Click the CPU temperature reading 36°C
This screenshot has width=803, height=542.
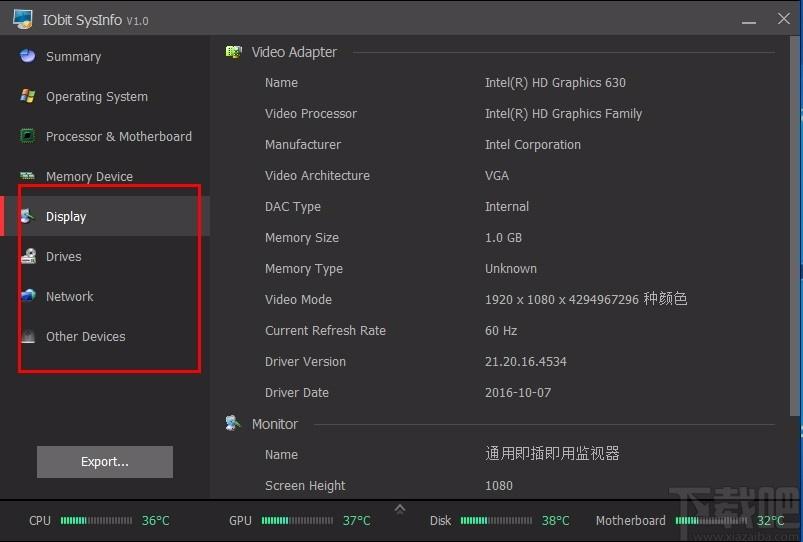pos(156,520)
